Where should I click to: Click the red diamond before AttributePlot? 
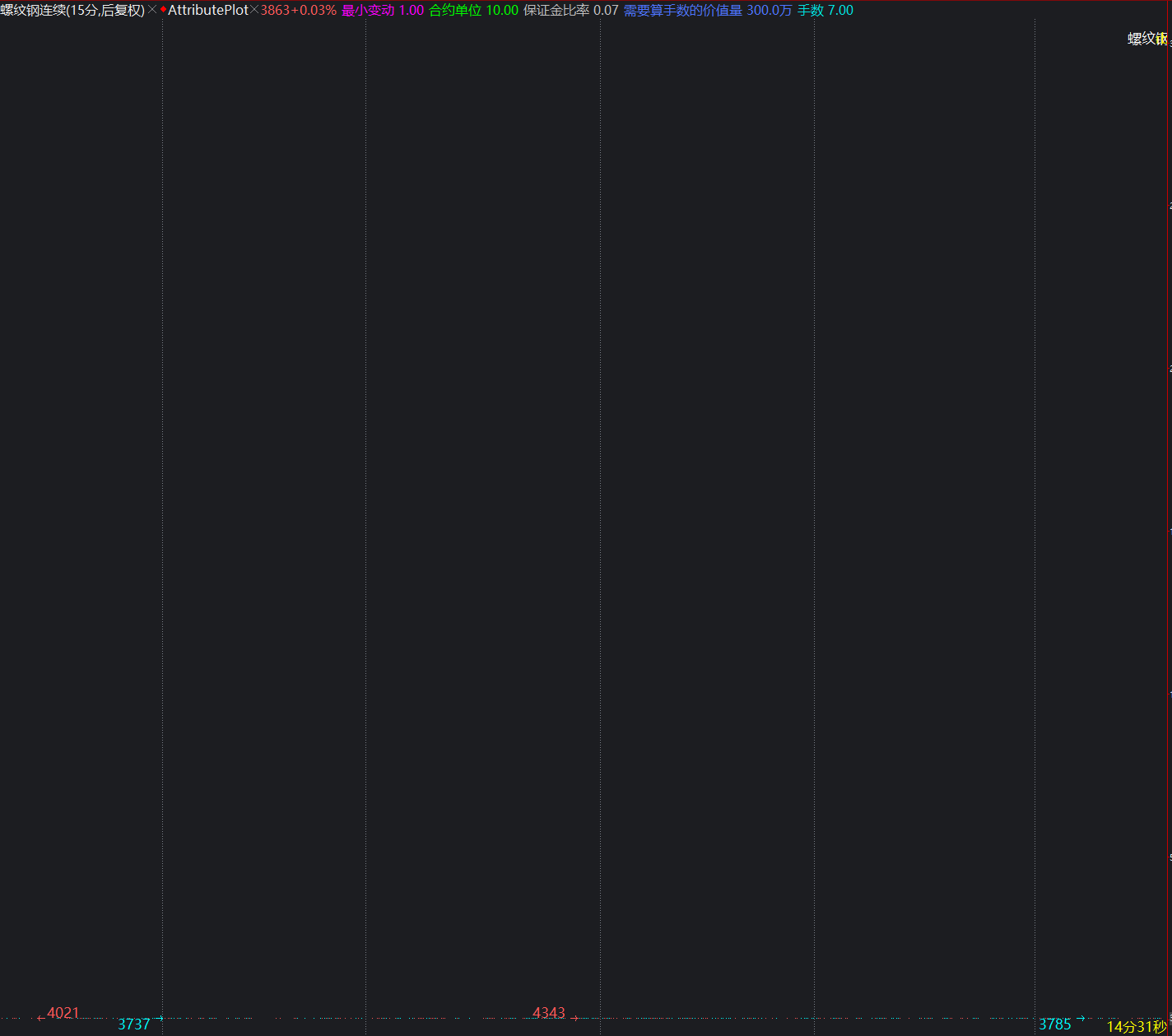(x=163, y=10)
